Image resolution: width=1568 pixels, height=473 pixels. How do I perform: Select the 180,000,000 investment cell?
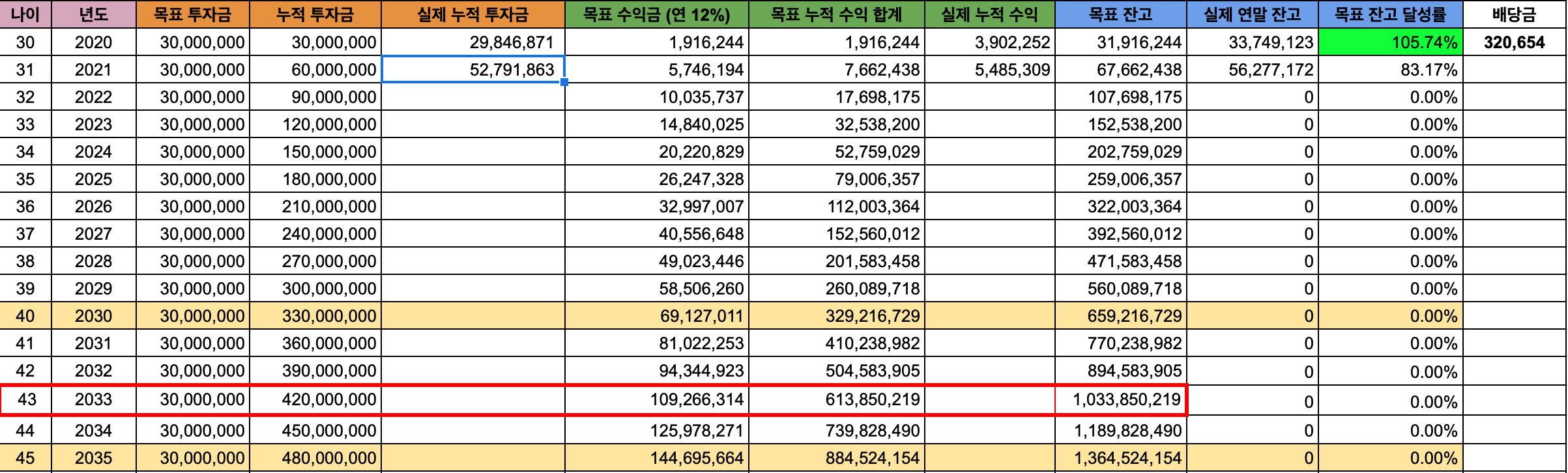315,179
